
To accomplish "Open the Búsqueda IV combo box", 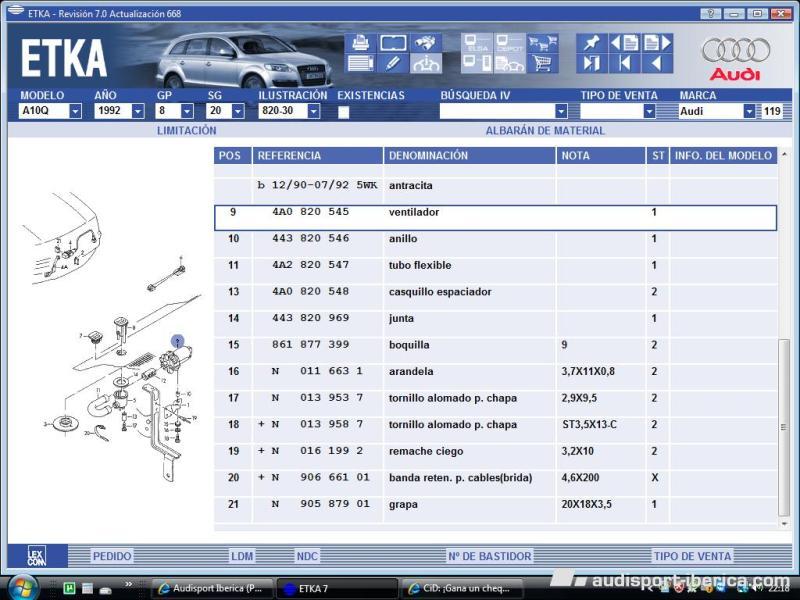I will tap(561, 112).
